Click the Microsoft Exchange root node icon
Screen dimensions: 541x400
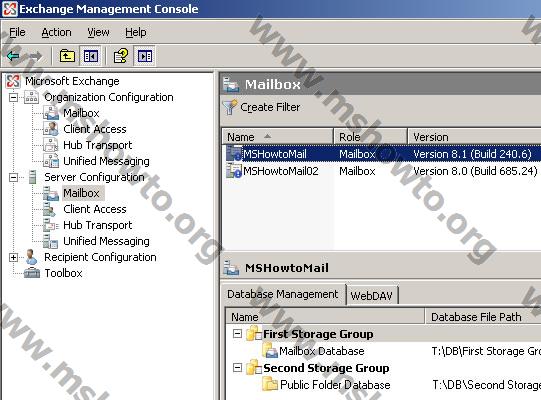click(x=13, y=81)
